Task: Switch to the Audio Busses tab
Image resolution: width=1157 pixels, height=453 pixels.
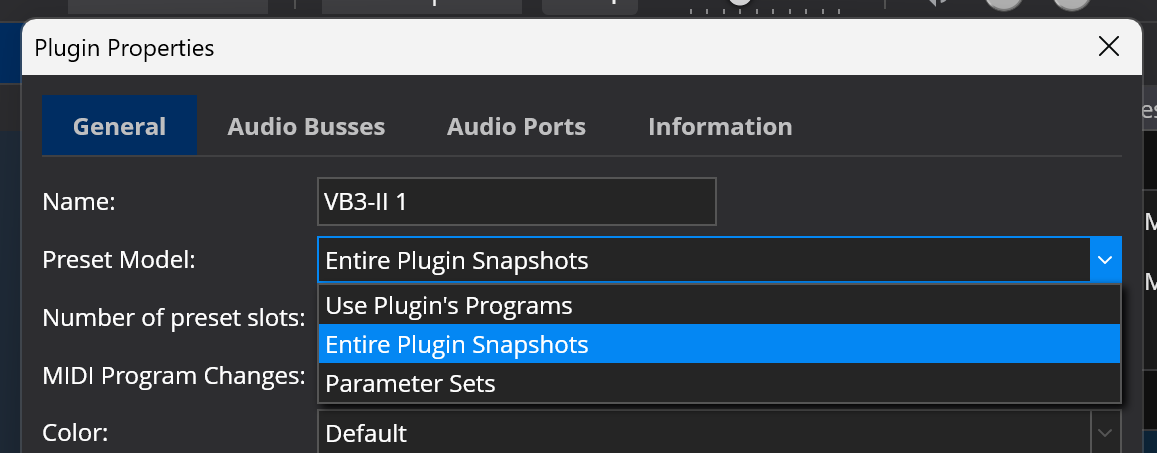Action: pyautogui.click(x=306, y=127)
